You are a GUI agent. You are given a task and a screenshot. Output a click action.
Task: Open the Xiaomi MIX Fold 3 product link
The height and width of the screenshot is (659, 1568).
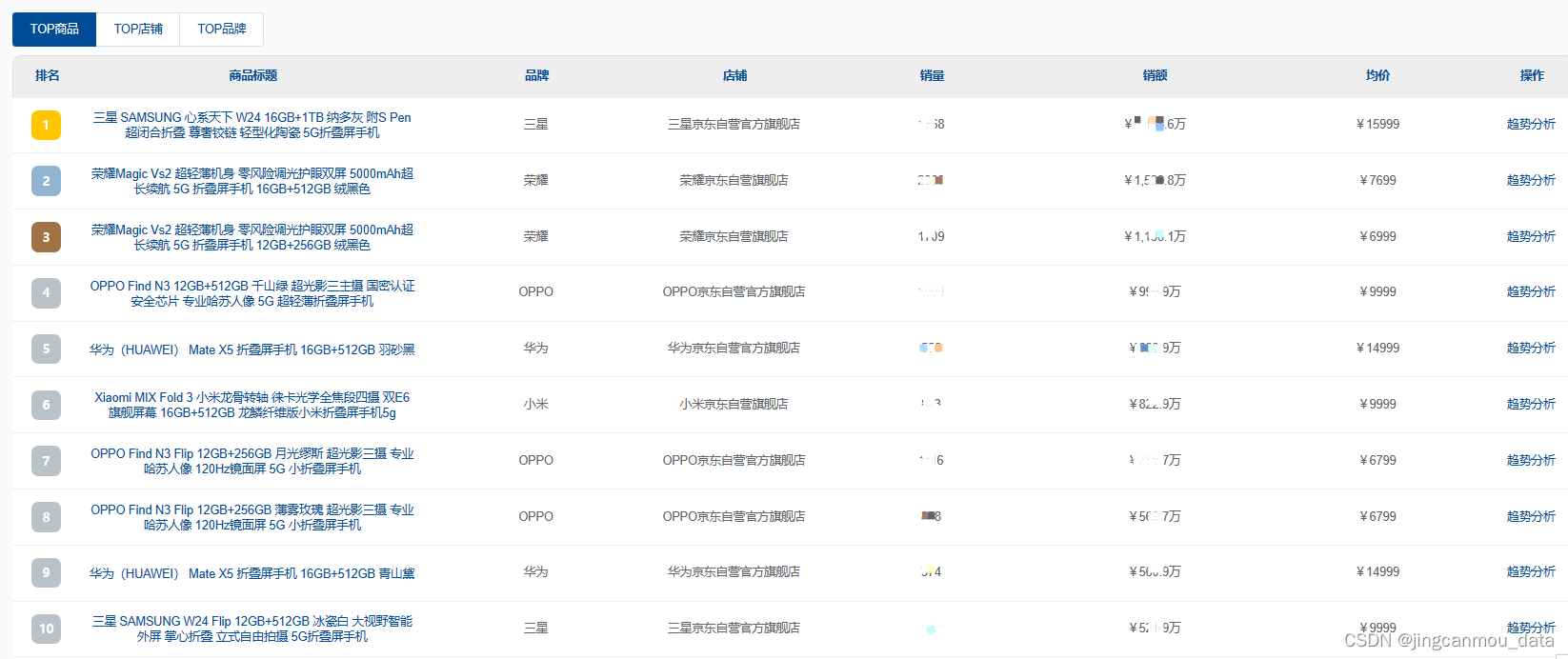click(252, 405)
